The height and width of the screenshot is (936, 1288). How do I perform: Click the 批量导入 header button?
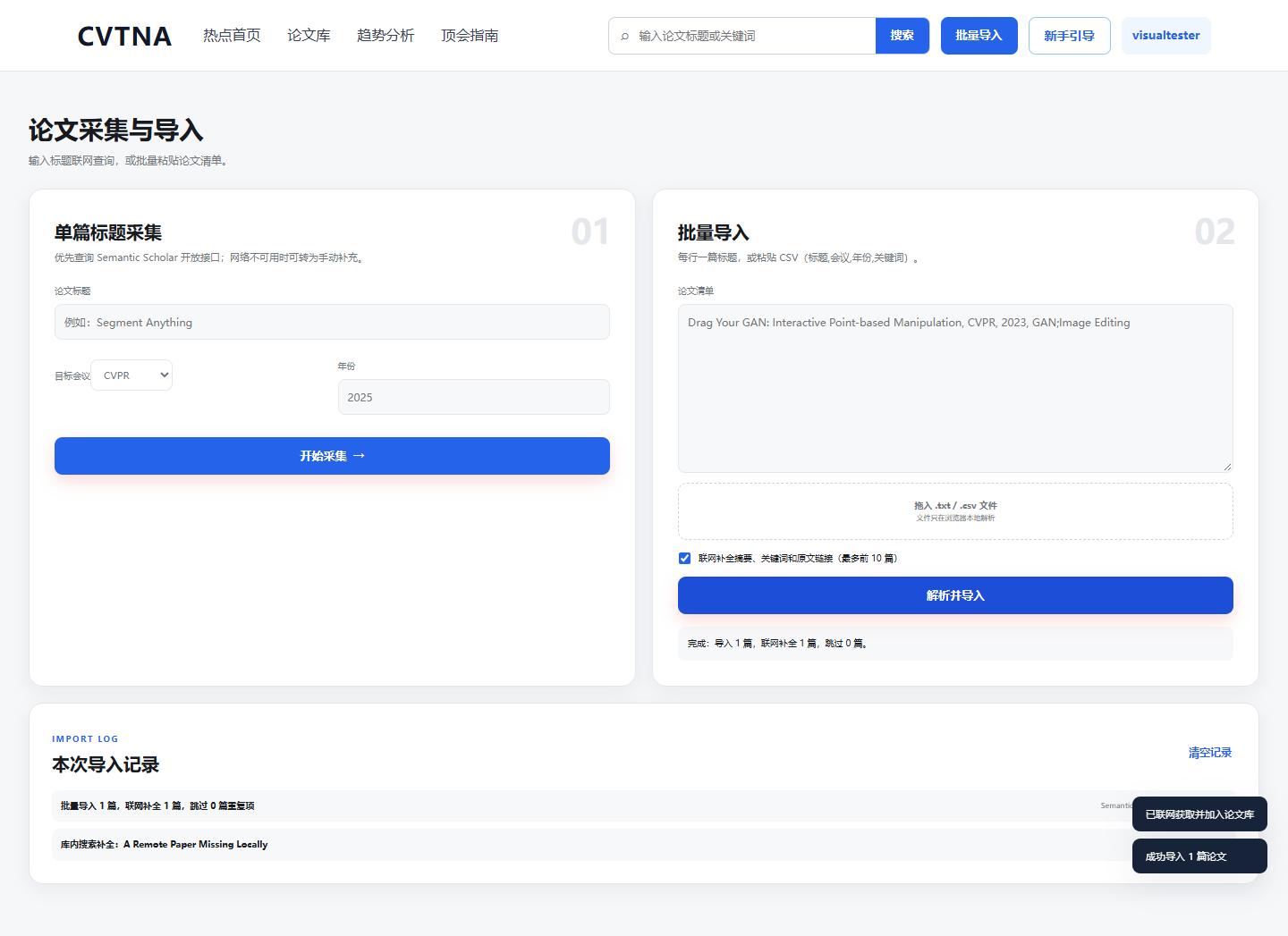click(979, 36)
